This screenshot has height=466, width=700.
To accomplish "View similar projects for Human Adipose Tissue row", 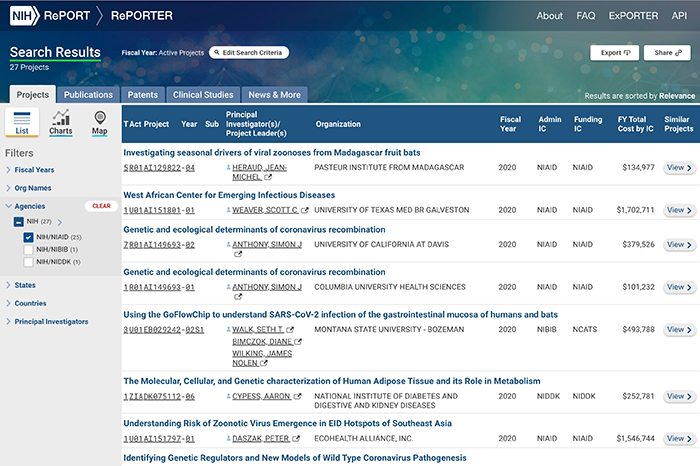I will [x=679, y=396].
